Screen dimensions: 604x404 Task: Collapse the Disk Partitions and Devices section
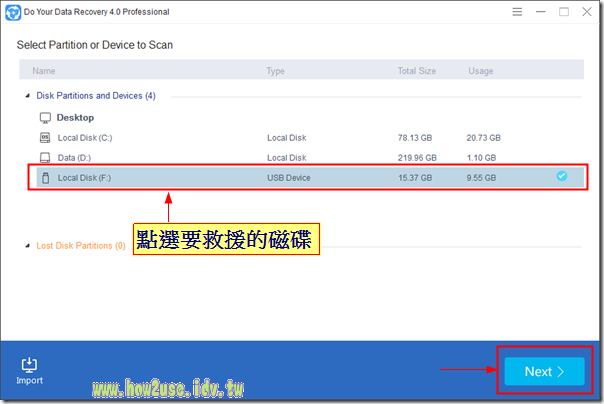pyautogui.click(x=27, y=96)
